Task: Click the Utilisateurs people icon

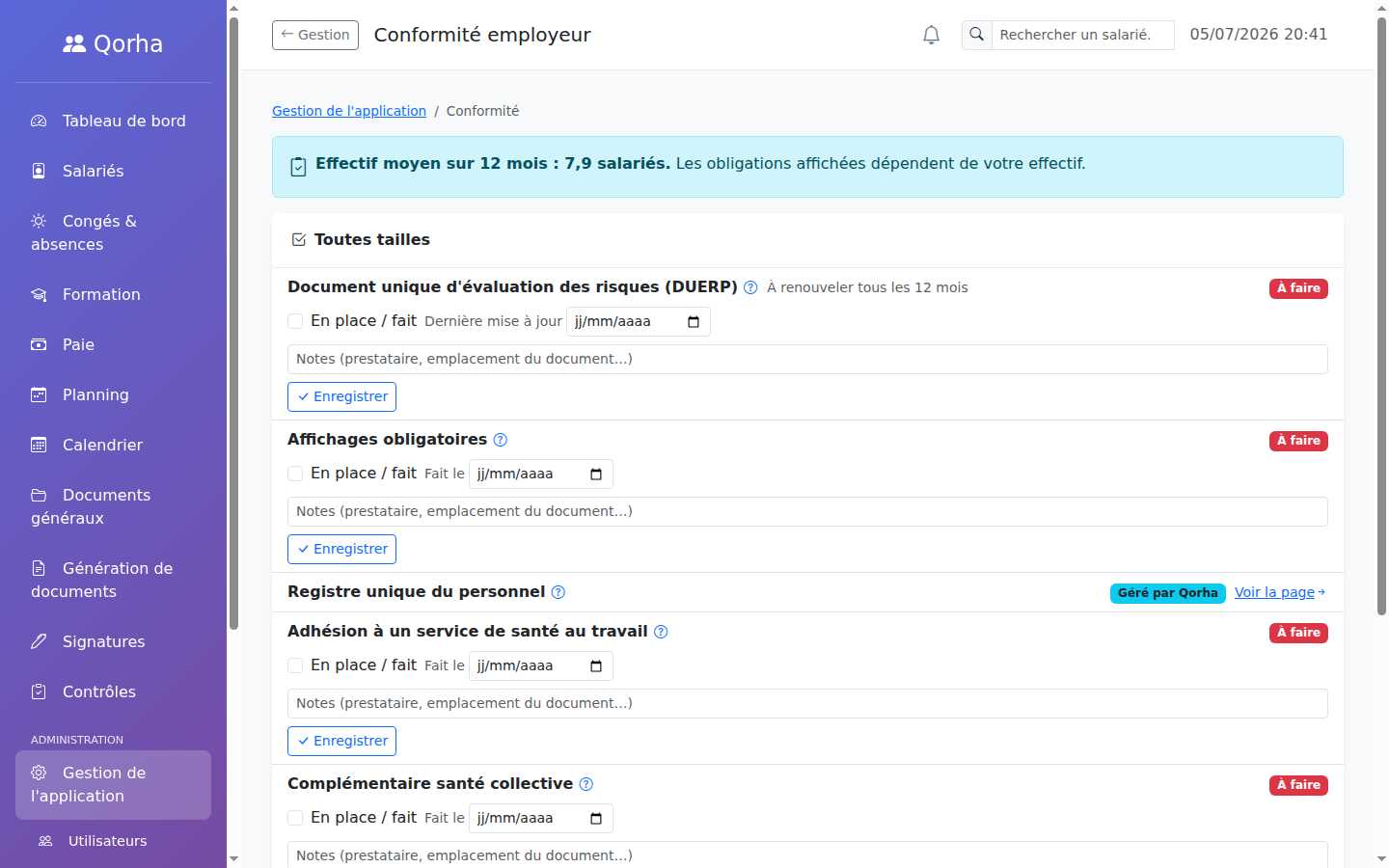Action: [x=45, y=841]
